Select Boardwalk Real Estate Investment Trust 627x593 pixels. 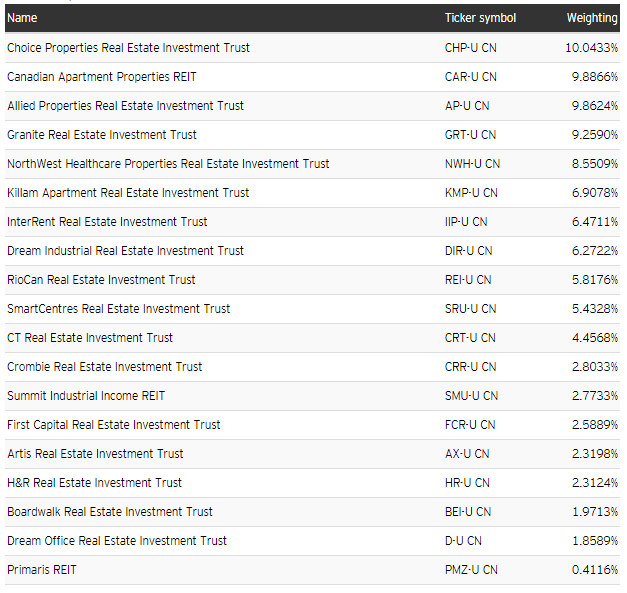click(x=110, y=512)
